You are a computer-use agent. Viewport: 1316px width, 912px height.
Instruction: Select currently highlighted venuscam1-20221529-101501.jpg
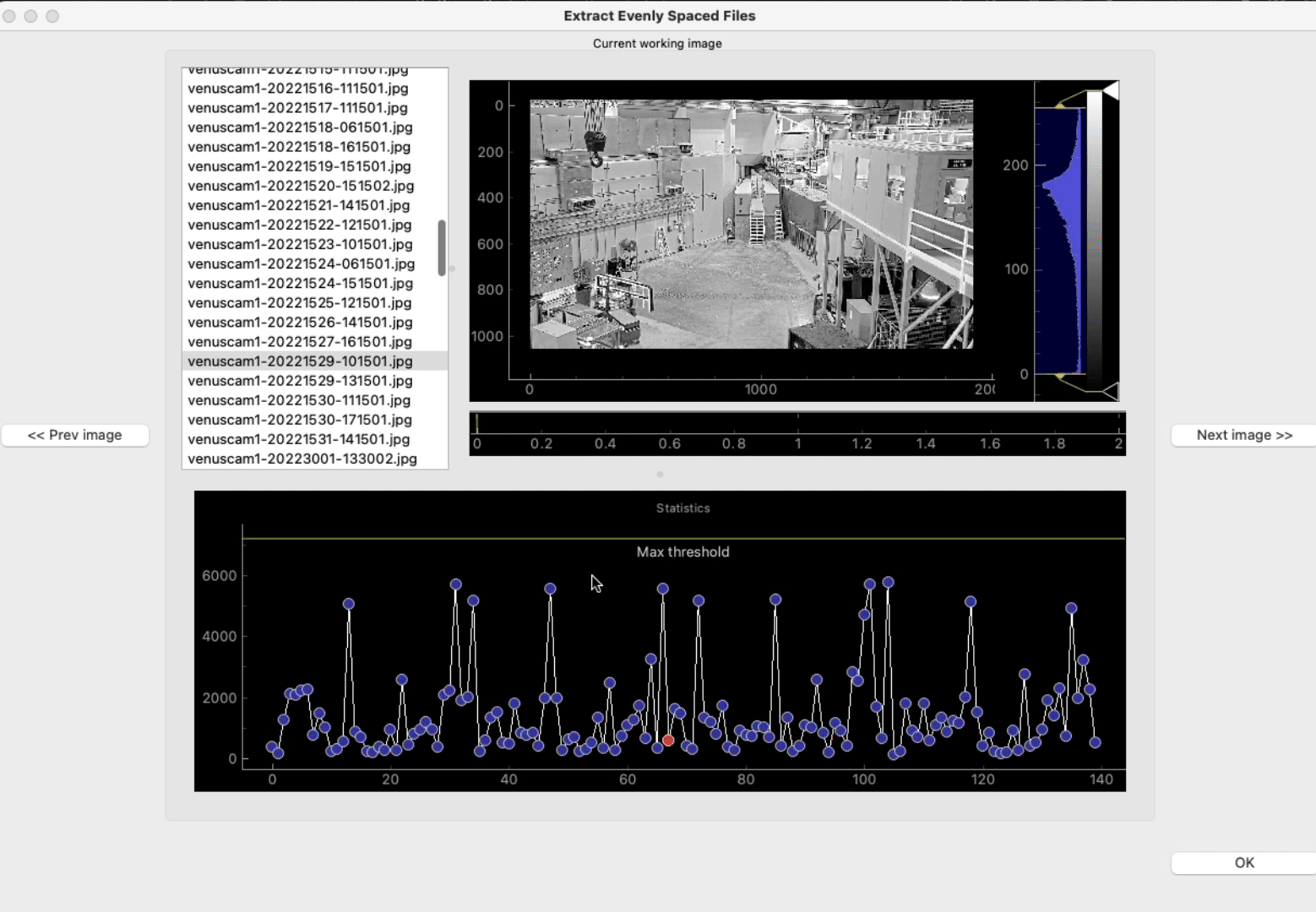point(300,361)
